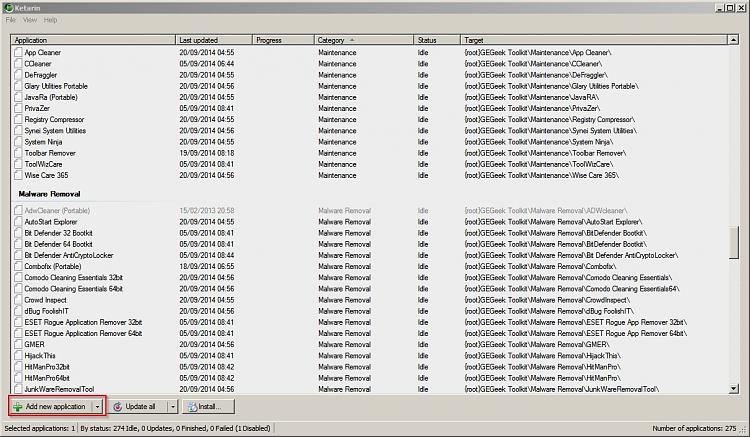Click the PrivaZer row document icon
The width and height of the screenshot is (750, 437).
point(18,108)
